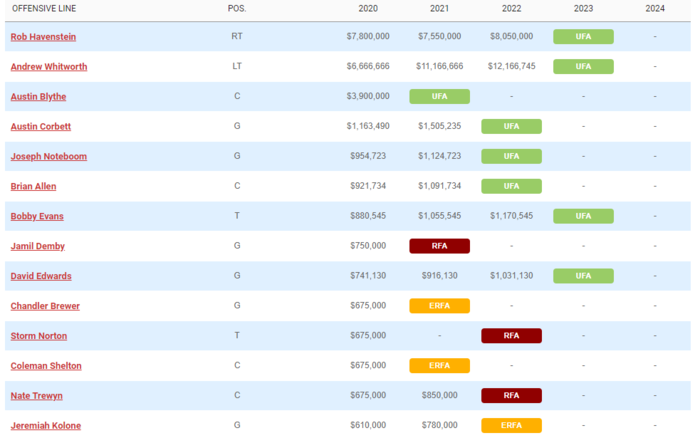Click the RFA badge in Storm Norton's row
Image resolution: width=700 pixels, height=438 pixels.
tap(511, 336)
